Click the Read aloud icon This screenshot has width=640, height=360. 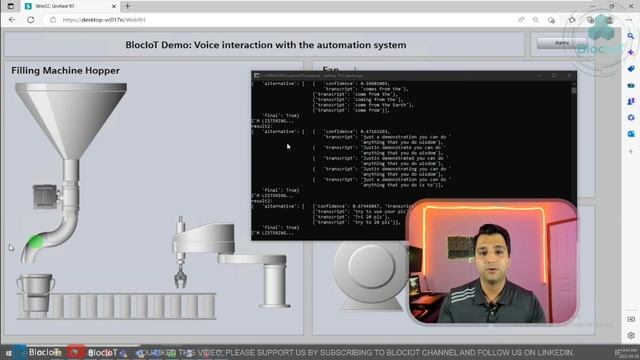tap(521, 20)
